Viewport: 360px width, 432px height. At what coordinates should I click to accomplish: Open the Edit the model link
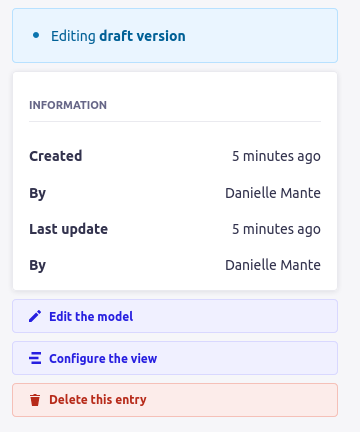pos(175,316)
